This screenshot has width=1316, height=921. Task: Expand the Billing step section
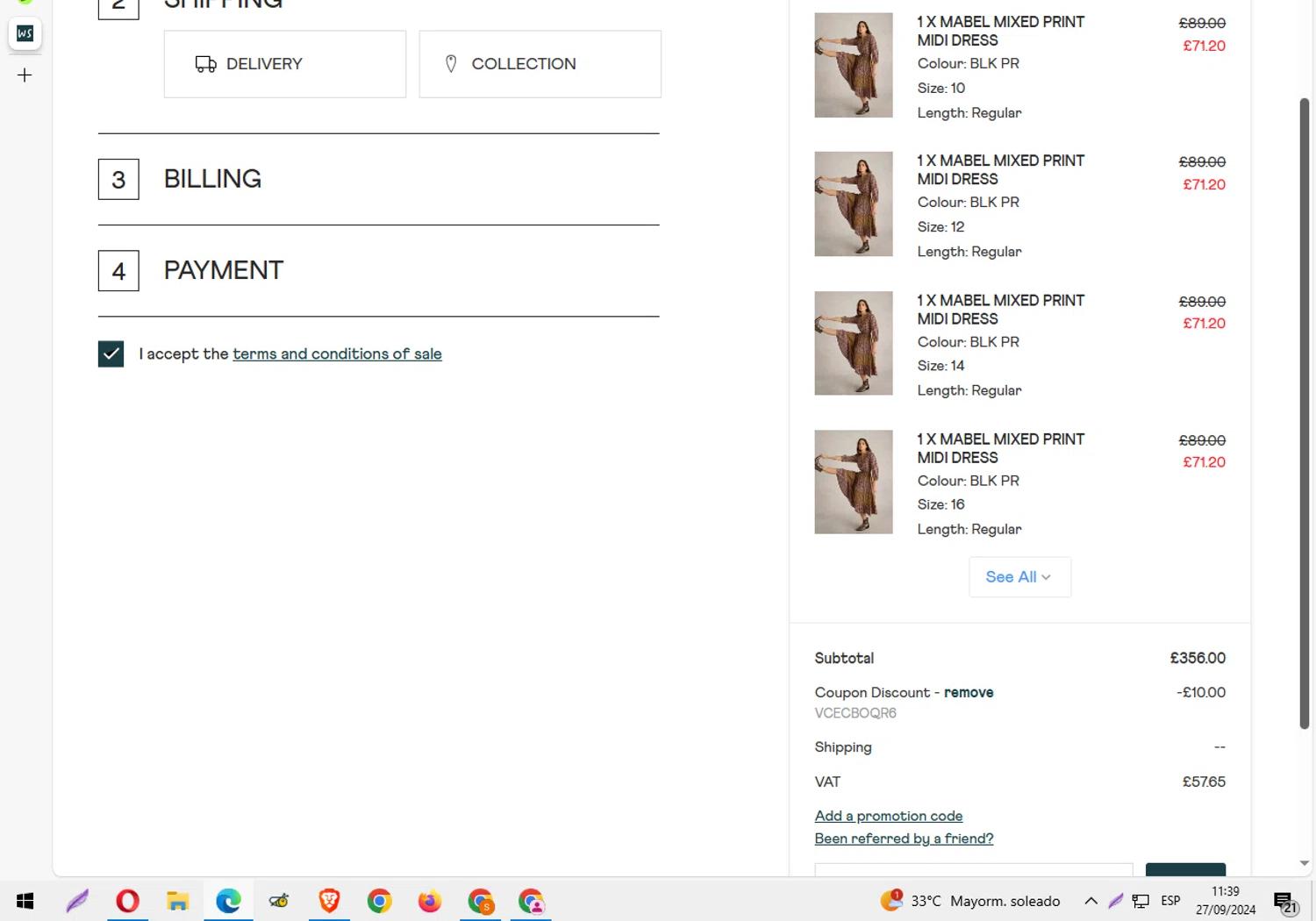pyautogui.click(x=212, y=179)
